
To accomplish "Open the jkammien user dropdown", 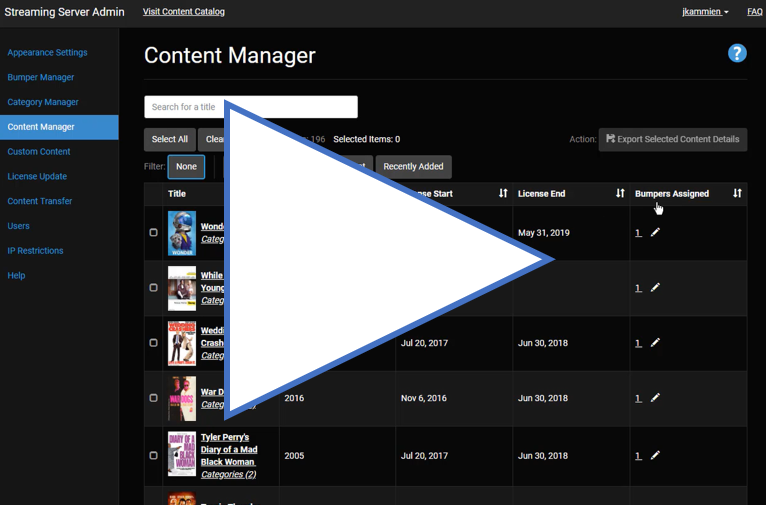I will pyautogui.click(x=705, y=12).
